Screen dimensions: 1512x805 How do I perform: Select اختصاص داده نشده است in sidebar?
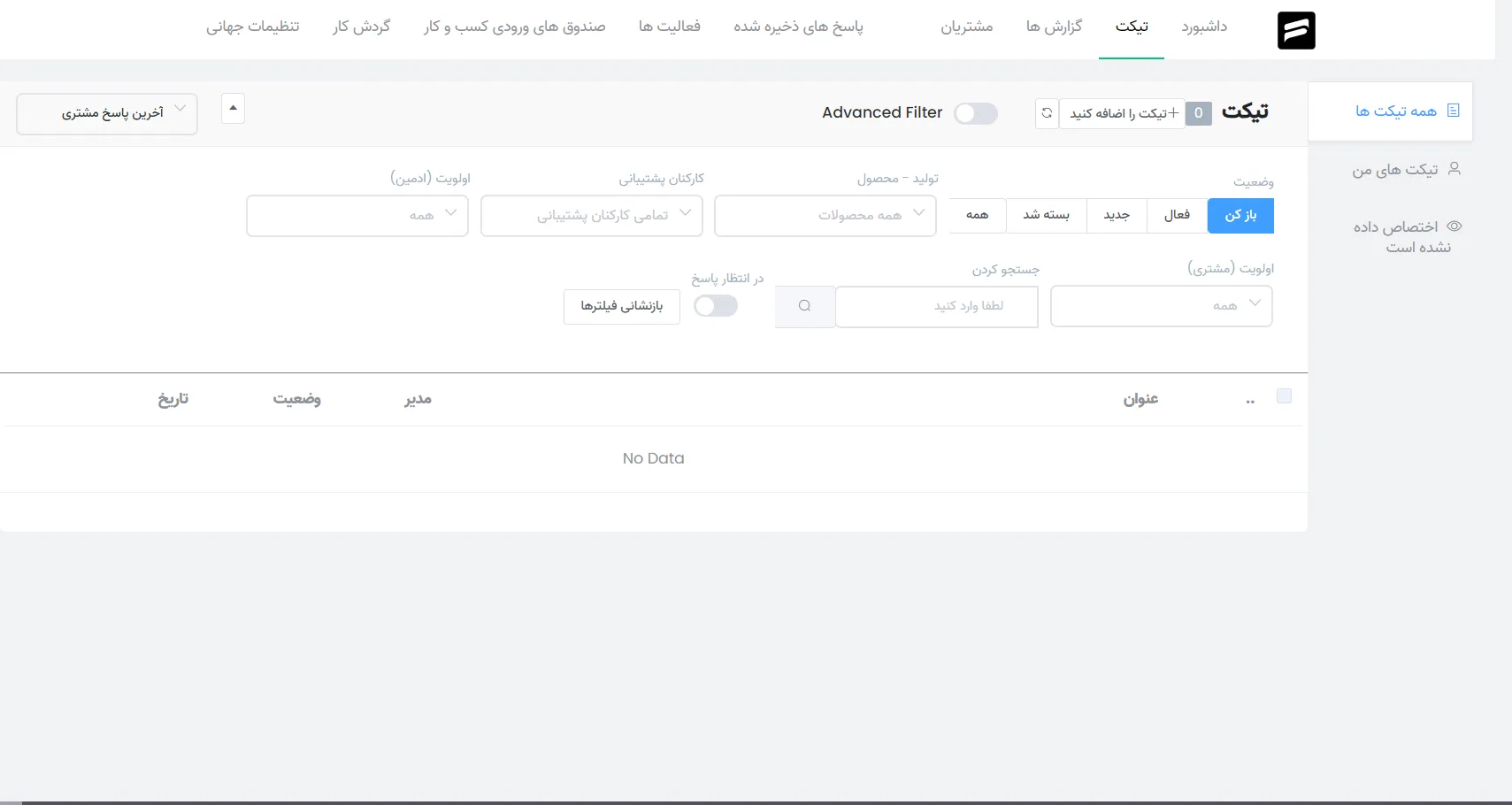pos(1407,237)
